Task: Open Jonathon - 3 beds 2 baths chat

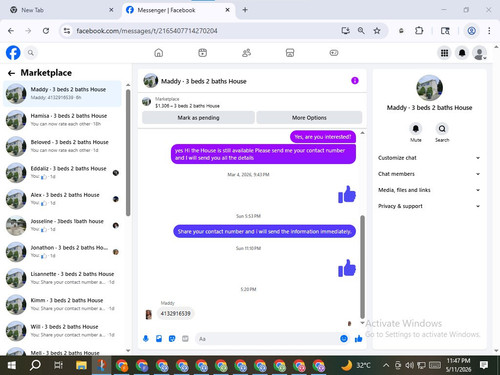Action: pos(63,251)
